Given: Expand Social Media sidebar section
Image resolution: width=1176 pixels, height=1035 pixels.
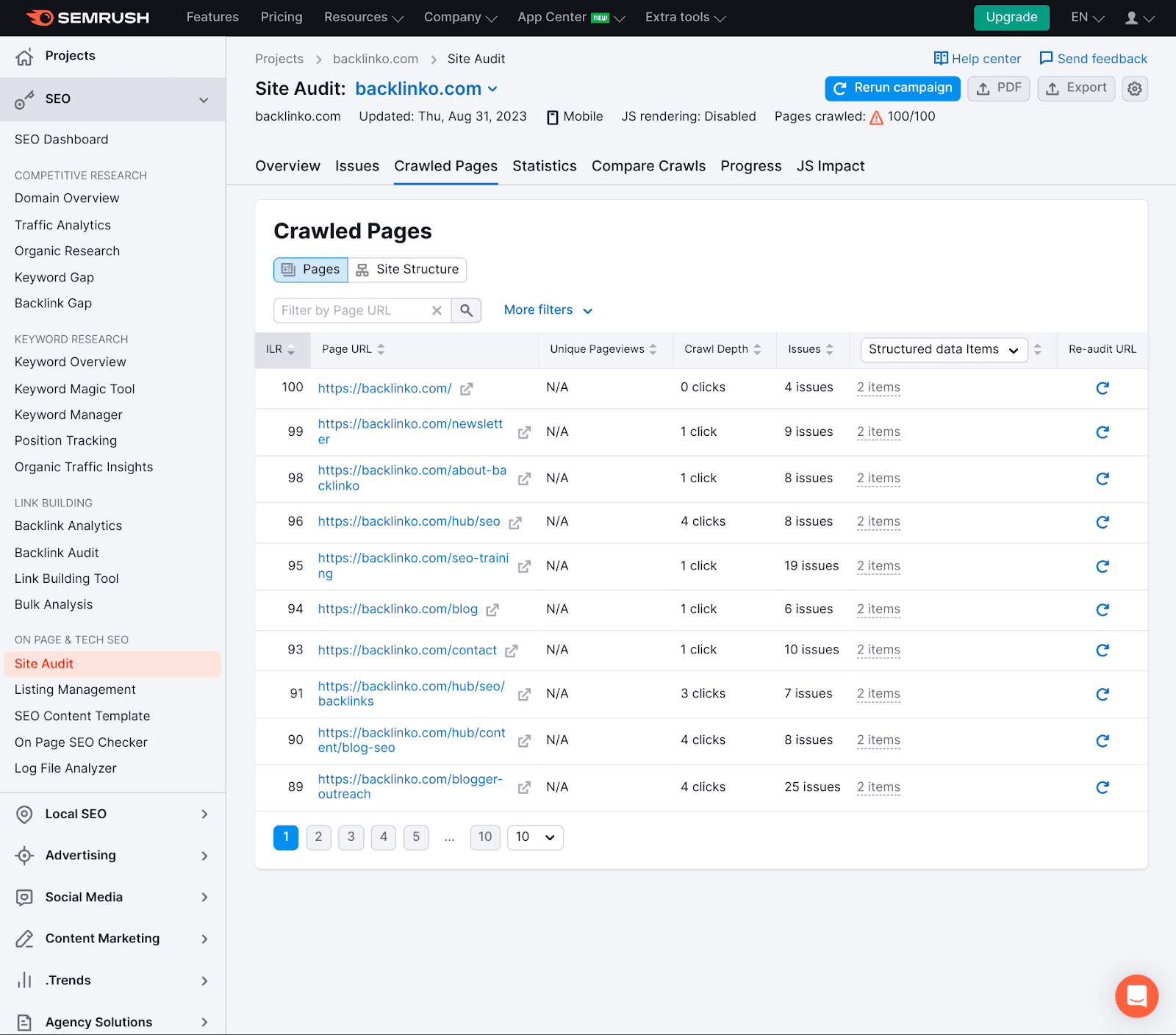Looking at the screenshot, I should [x=112, y=898].
